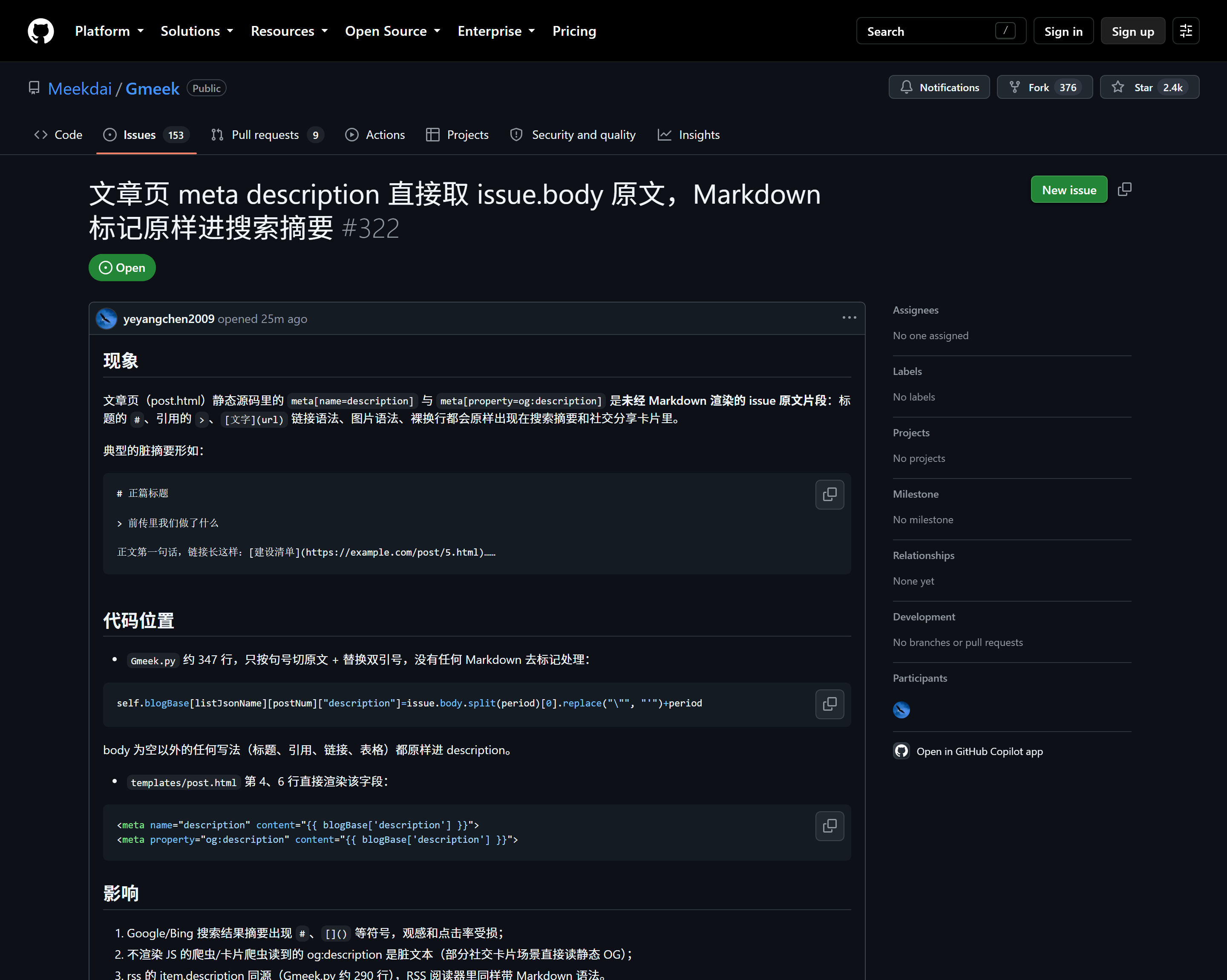Screen dimensions: 1227x980
Task: Copy the dirty summary example code block
Action: pyautogui.click(x=830, y=495)
